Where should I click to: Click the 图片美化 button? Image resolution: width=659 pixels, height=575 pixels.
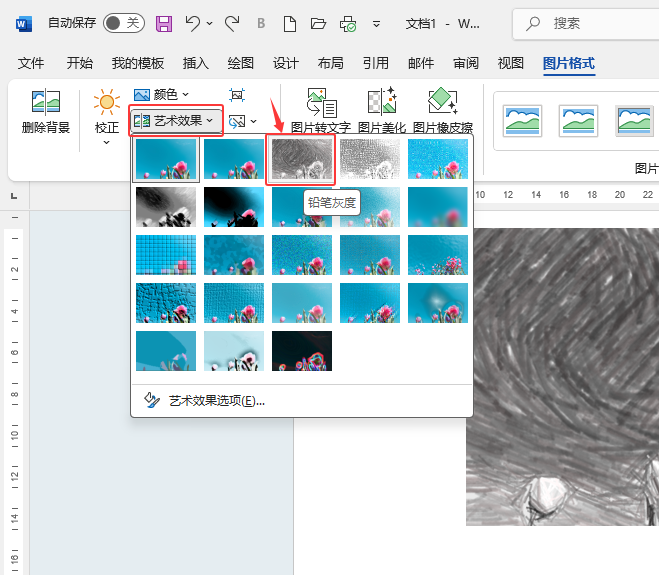[x=382, y=110]
